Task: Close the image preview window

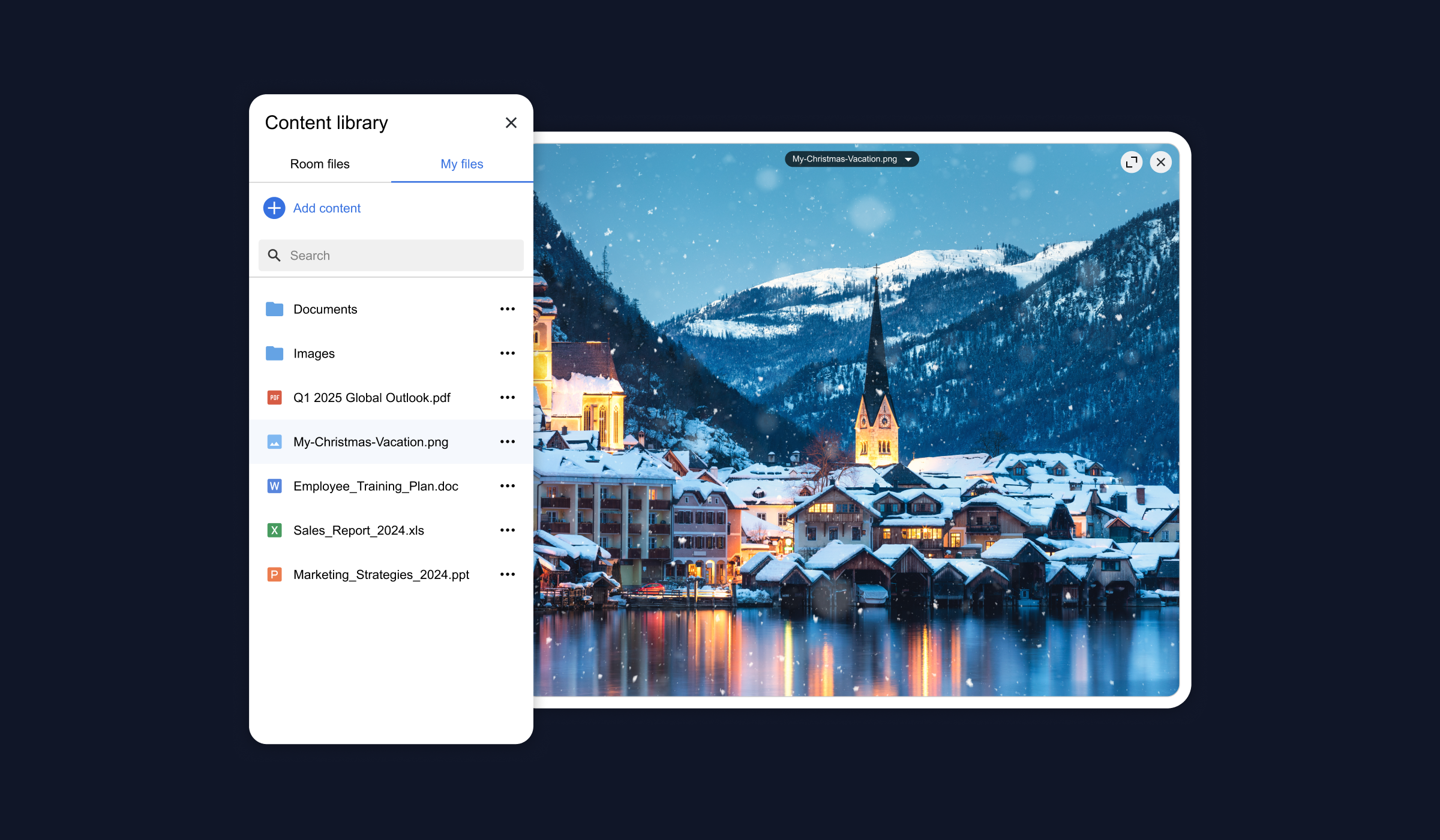Action: 1161,162
